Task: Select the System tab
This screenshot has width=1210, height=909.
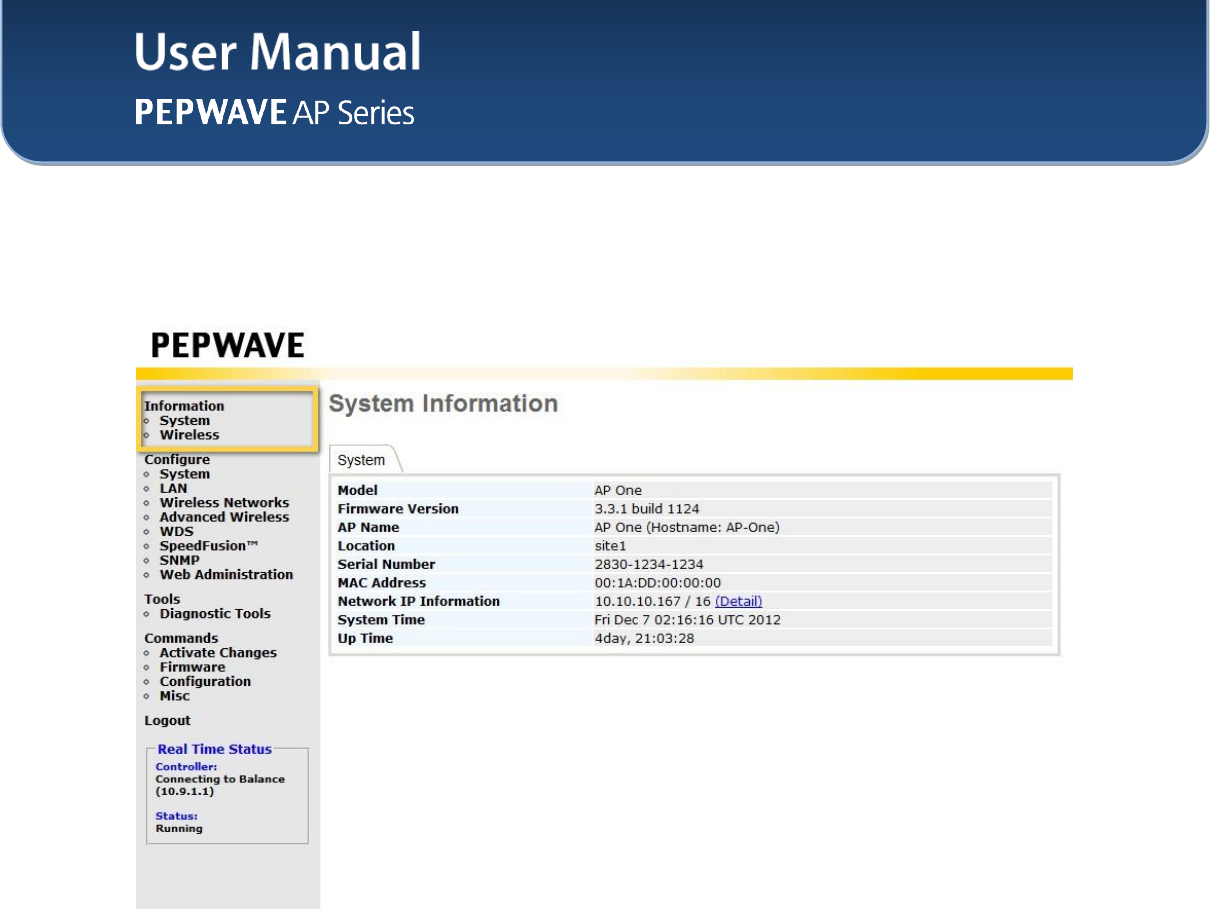Action: [x=361, y=460]
